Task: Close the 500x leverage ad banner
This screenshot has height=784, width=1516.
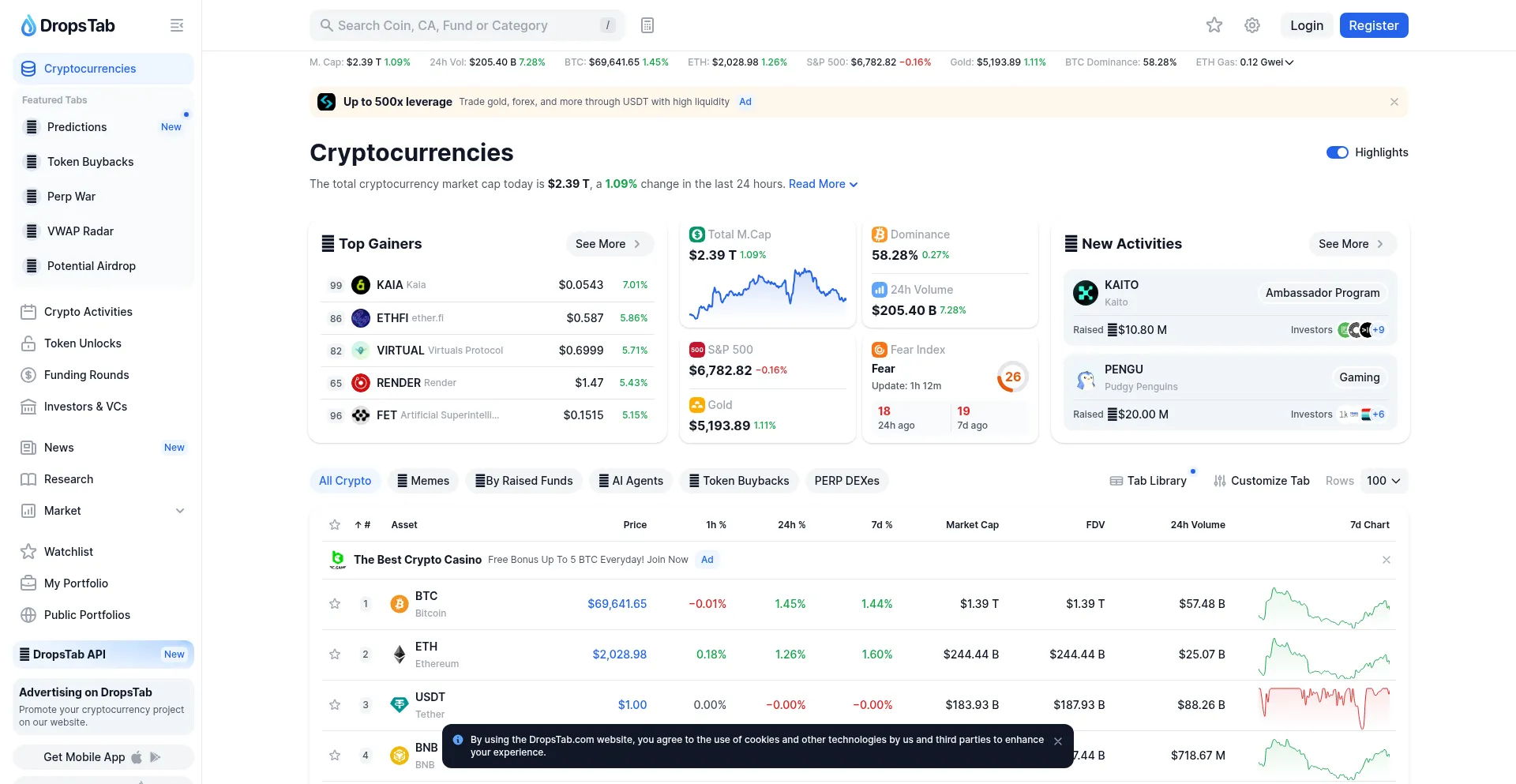Action: click(x=1394, y=102)
